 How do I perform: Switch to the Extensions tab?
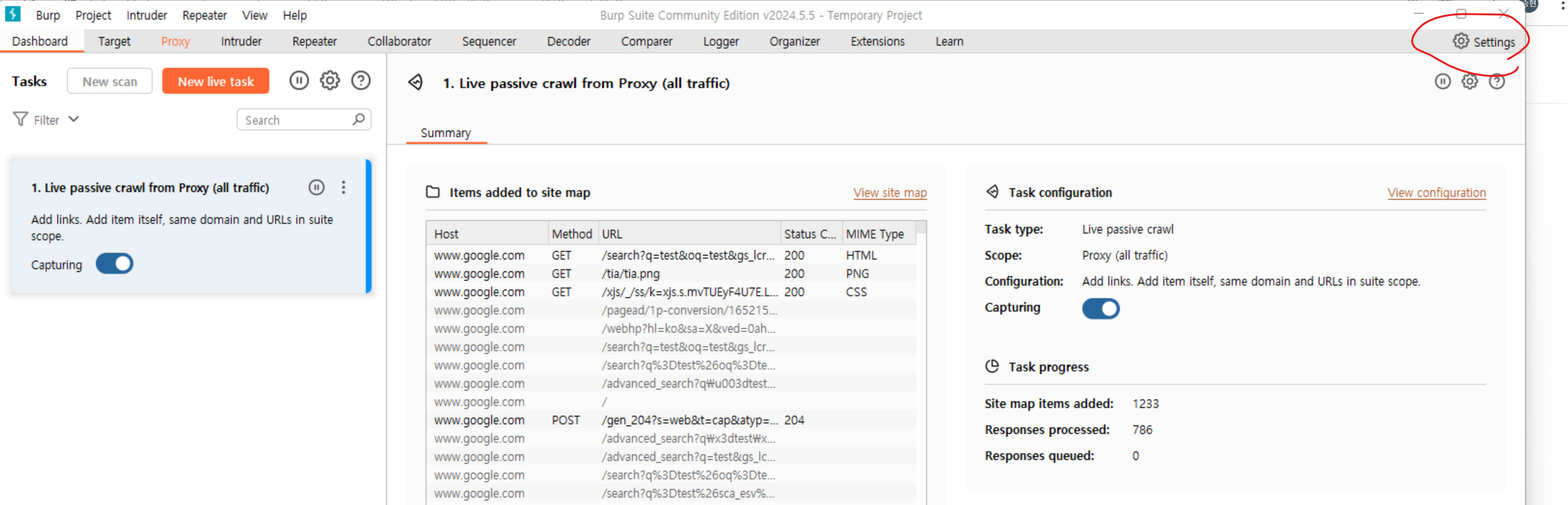[878, 41]
